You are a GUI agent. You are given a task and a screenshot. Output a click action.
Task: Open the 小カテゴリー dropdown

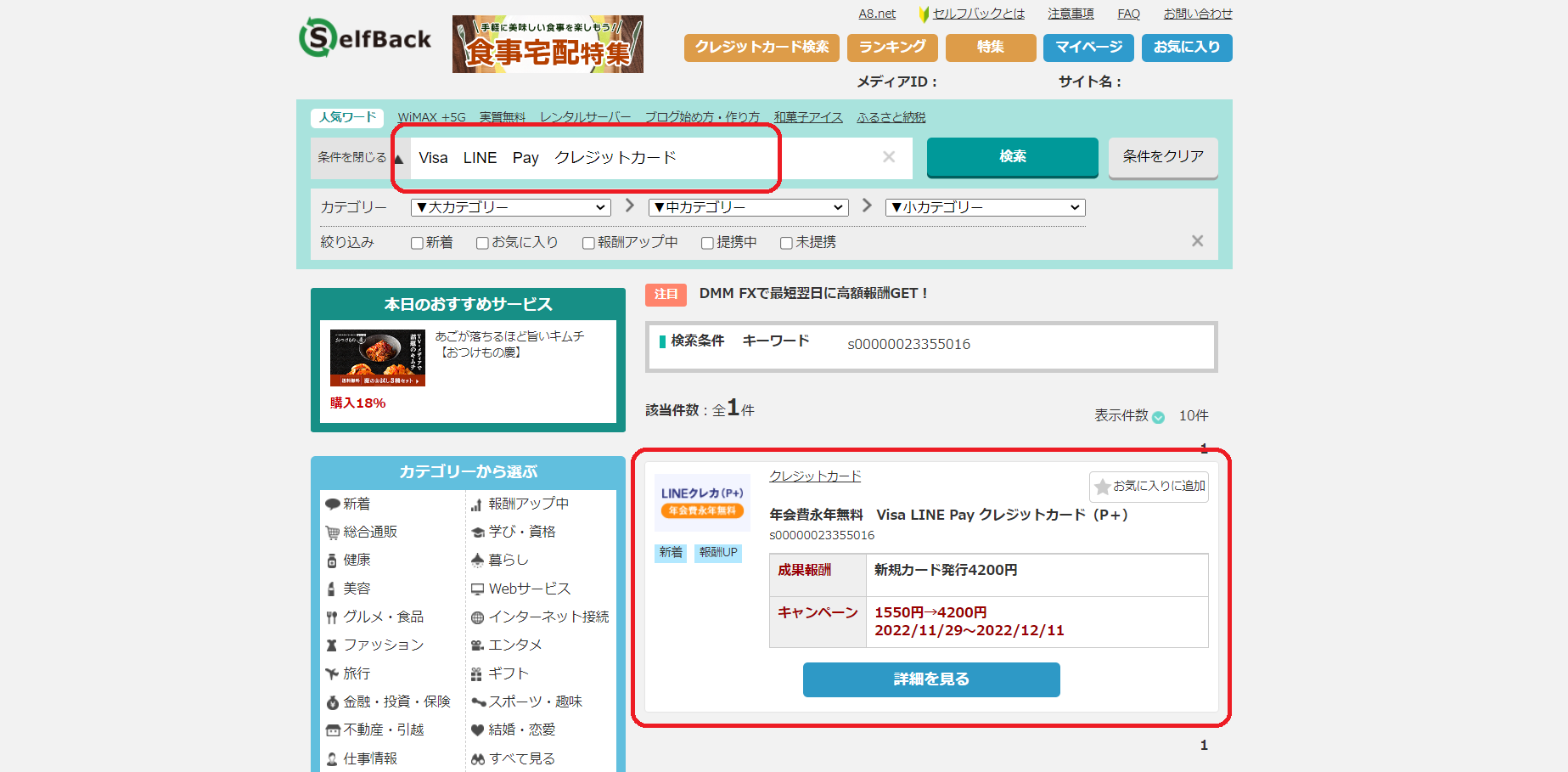[986, 207]
